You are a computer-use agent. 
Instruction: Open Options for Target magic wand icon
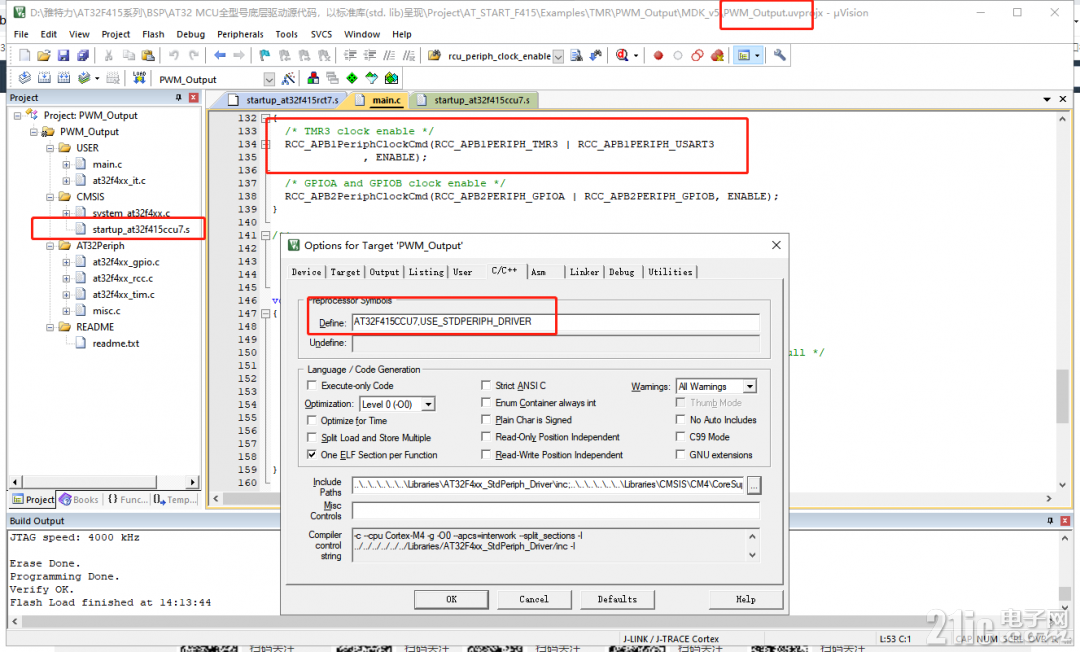pos(289,78)
